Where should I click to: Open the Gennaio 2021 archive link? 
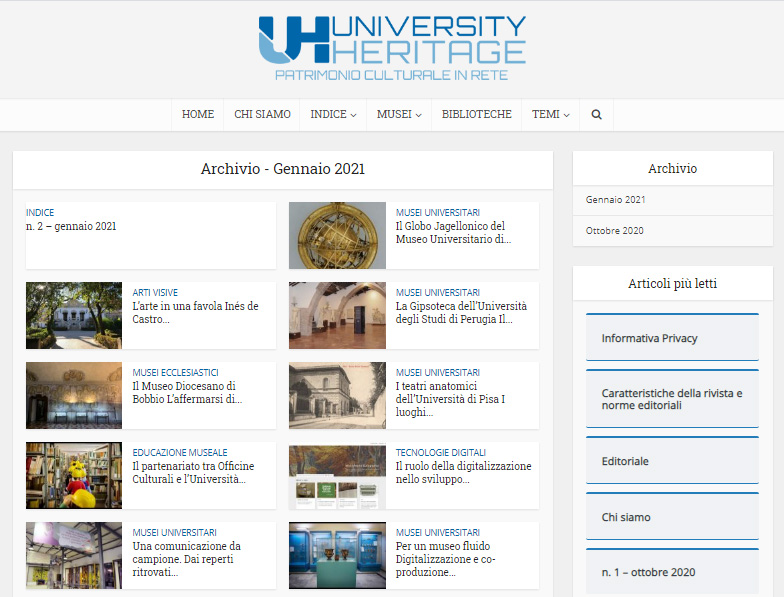(x=615, y=200)
